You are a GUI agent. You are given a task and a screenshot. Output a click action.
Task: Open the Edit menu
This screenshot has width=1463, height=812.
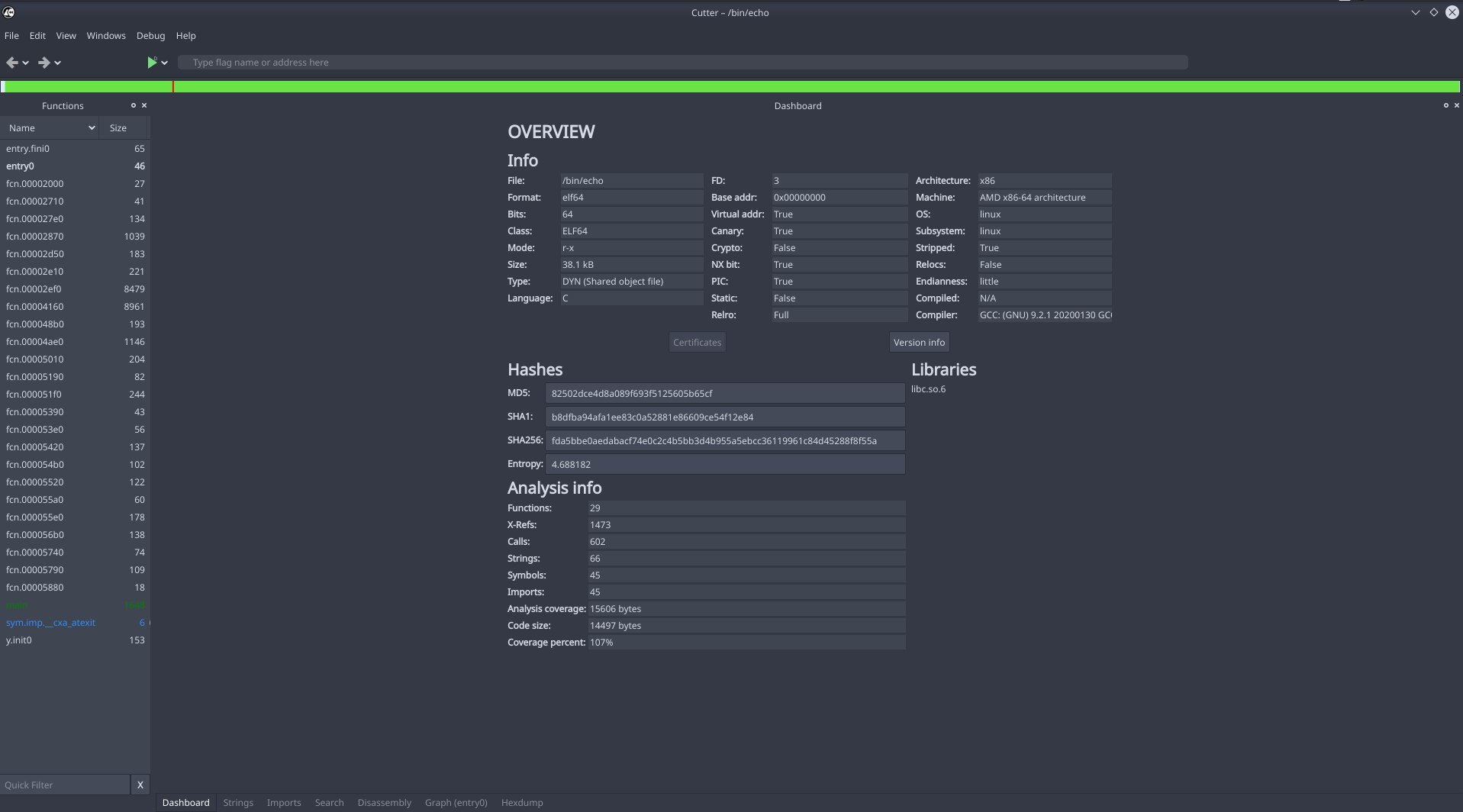click(x=37, y=36)
